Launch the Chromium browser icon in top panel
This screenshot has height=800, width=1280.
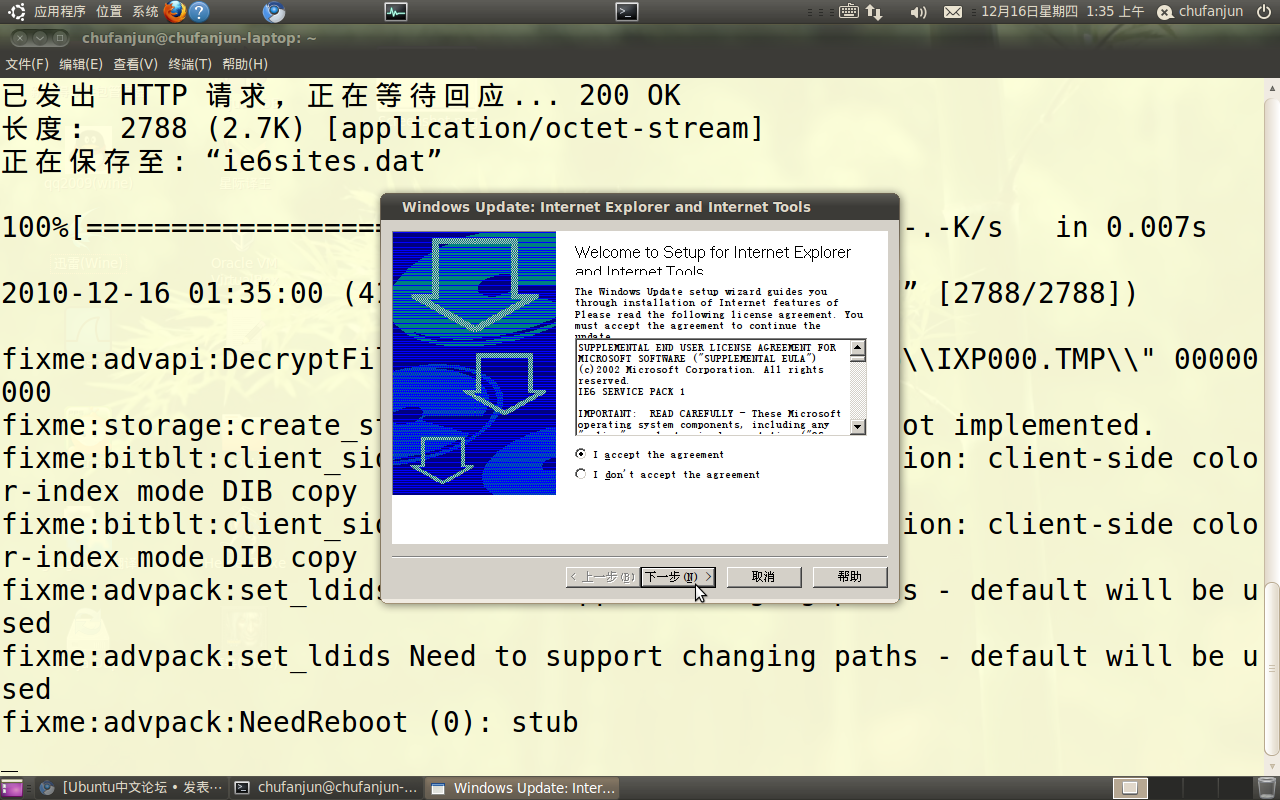pyautogui.click(x=274, y=12)
